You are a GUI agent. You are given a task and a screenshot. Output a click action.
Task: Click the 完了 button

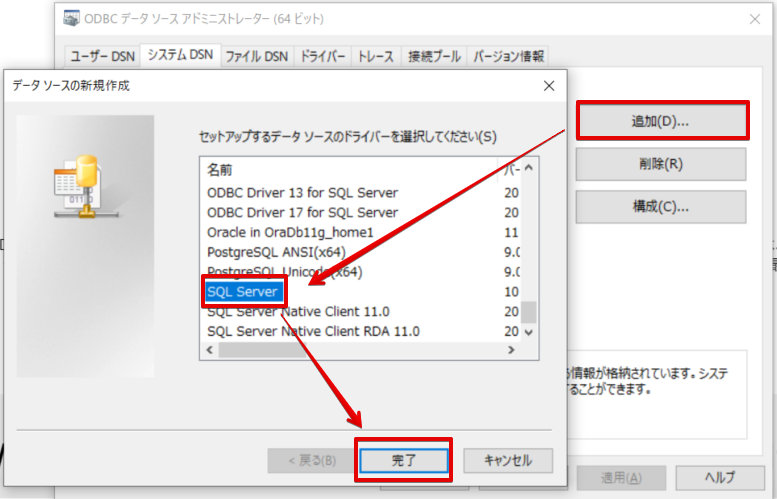[404, 460]
